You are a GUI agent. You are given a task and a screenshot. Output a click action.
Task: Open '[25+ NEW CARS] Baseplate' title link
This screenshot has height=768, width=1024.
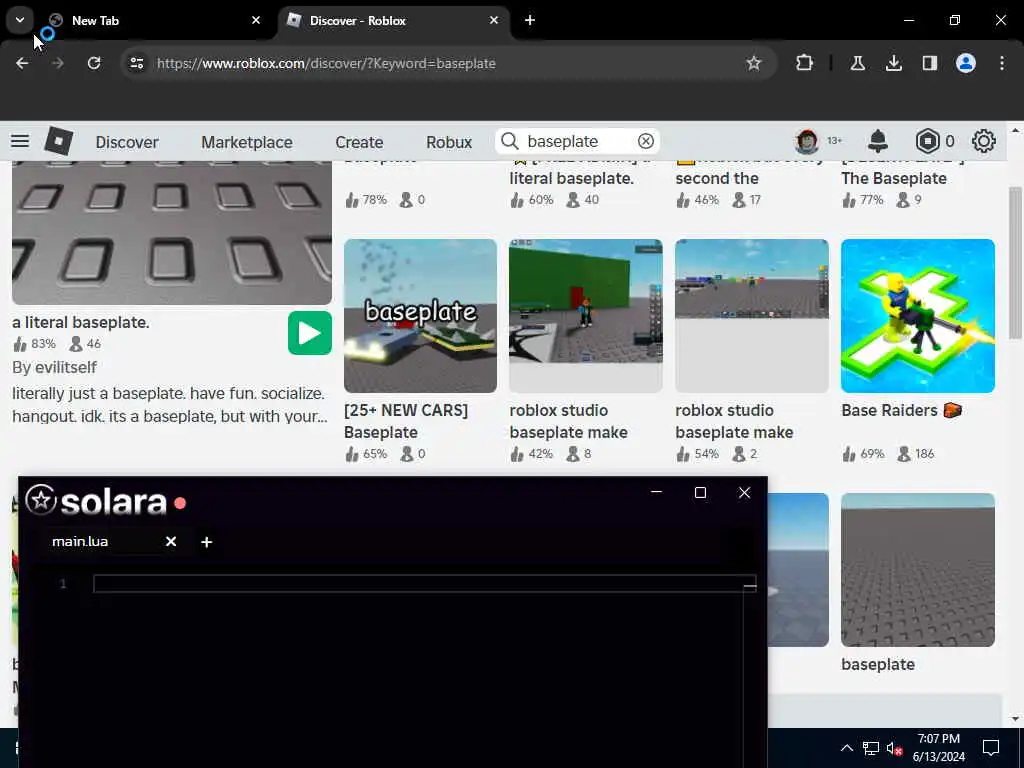[x=406, y=421]
